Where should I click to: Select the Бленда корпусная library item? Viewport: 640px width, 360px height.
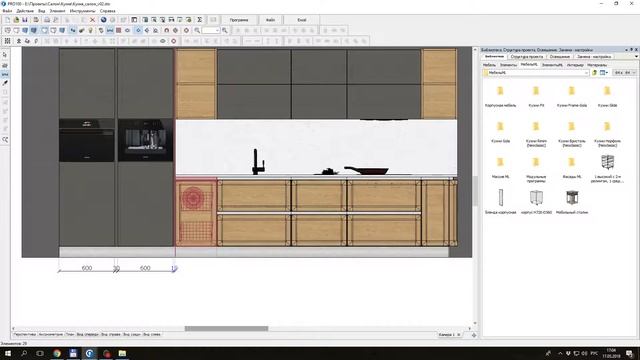click(500, 201)
